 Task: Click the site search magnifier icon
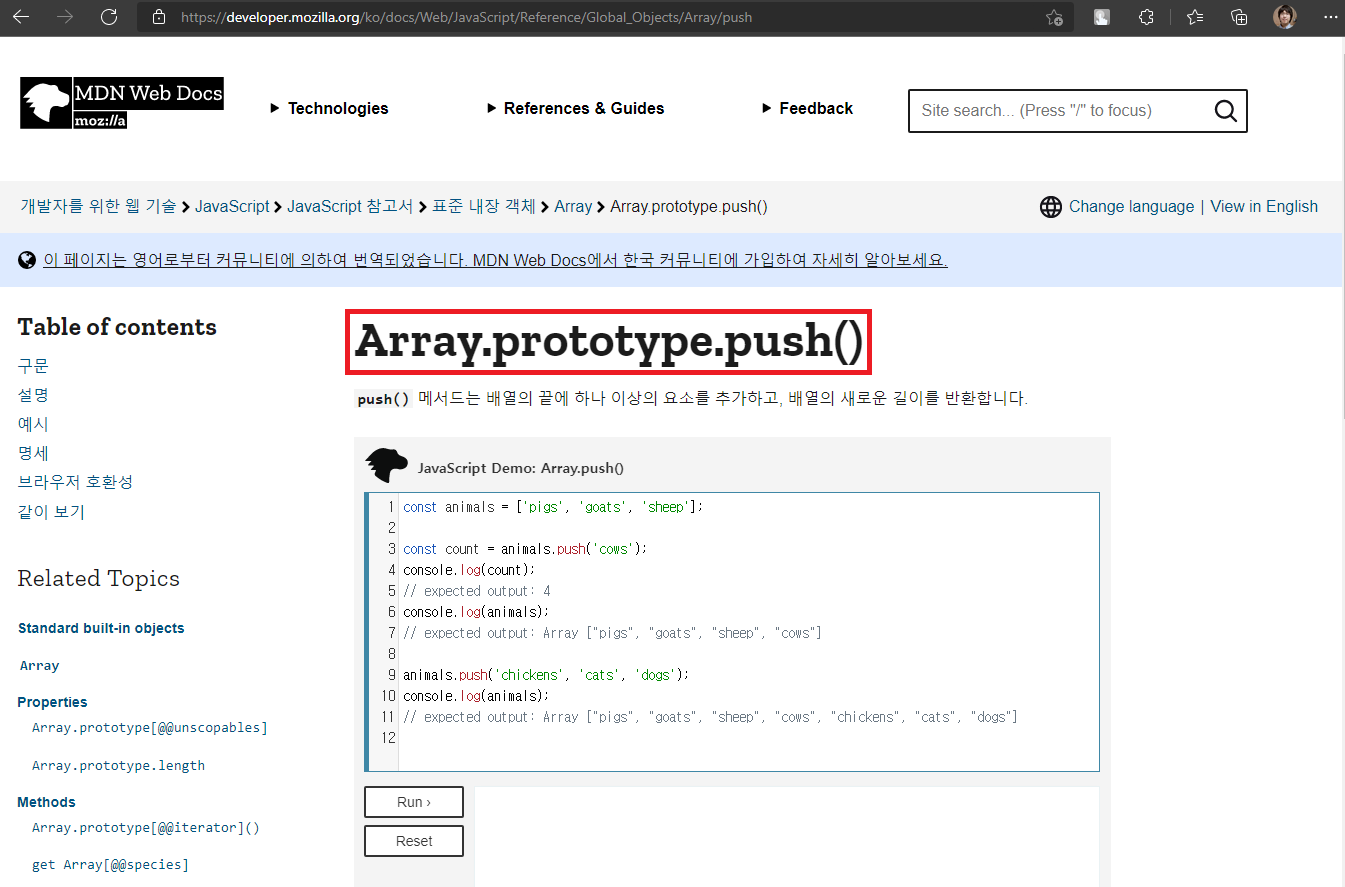(x=1225, y=110)
